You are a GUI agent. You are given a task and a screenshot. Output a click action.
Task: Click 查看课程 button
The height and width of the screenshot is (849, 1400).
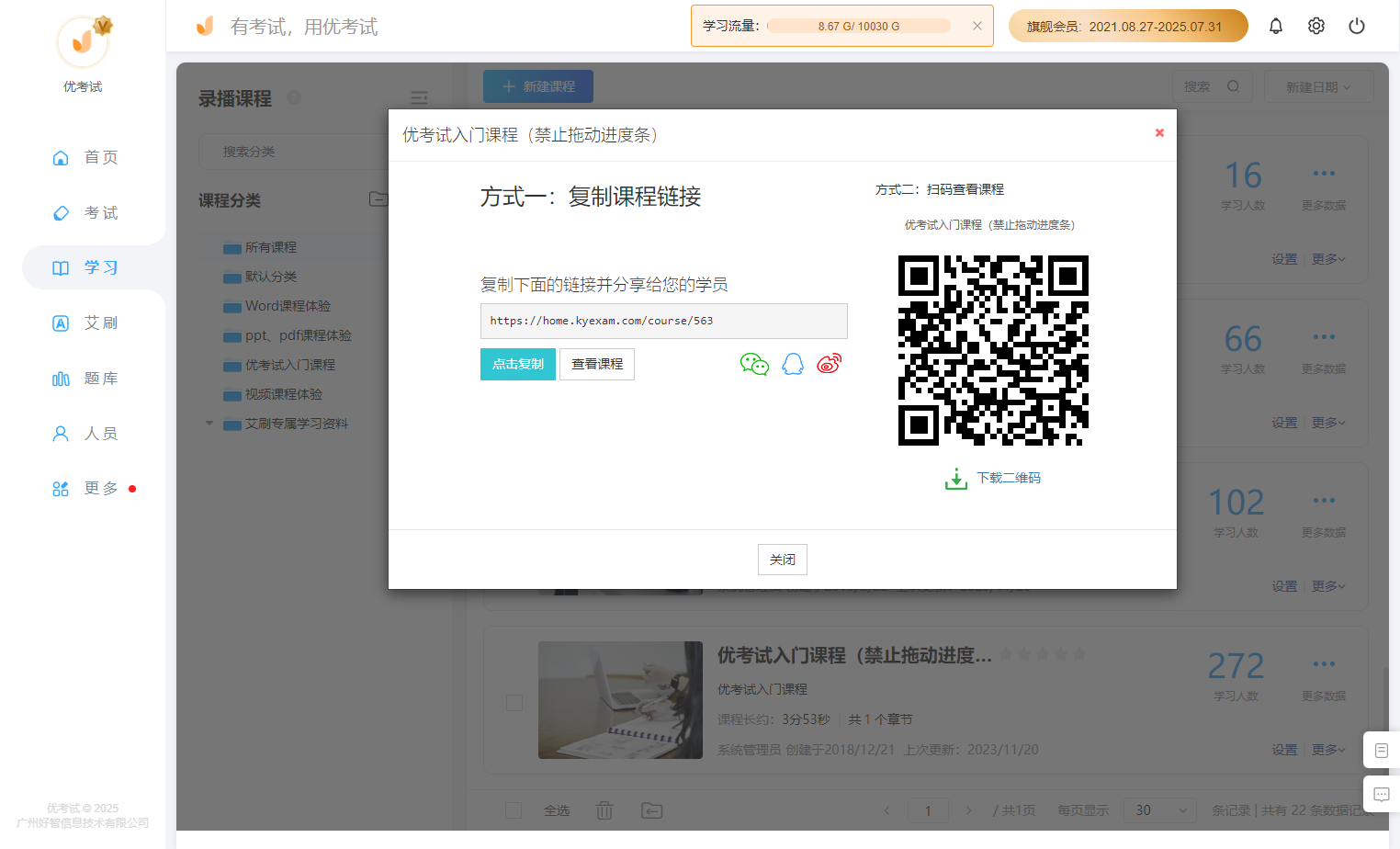(x=597, y=364)
